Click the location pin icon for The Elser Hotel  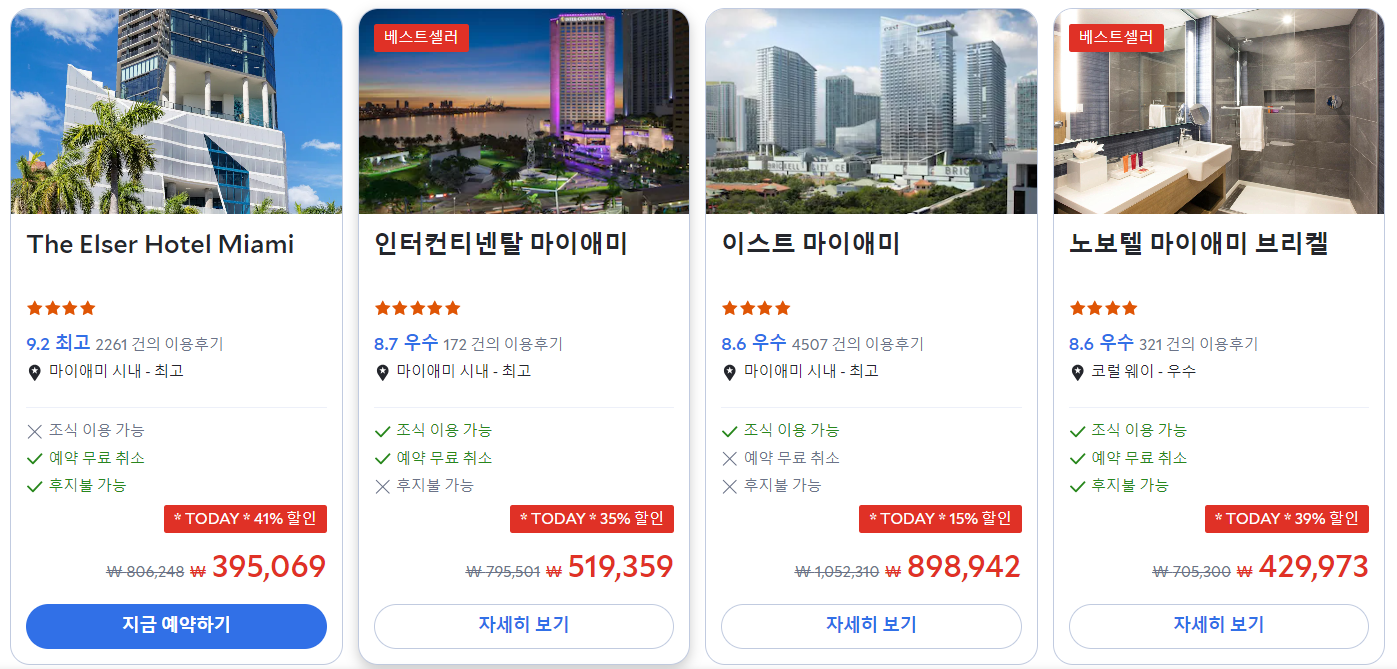pyautogui.click(x=34, y=372)
